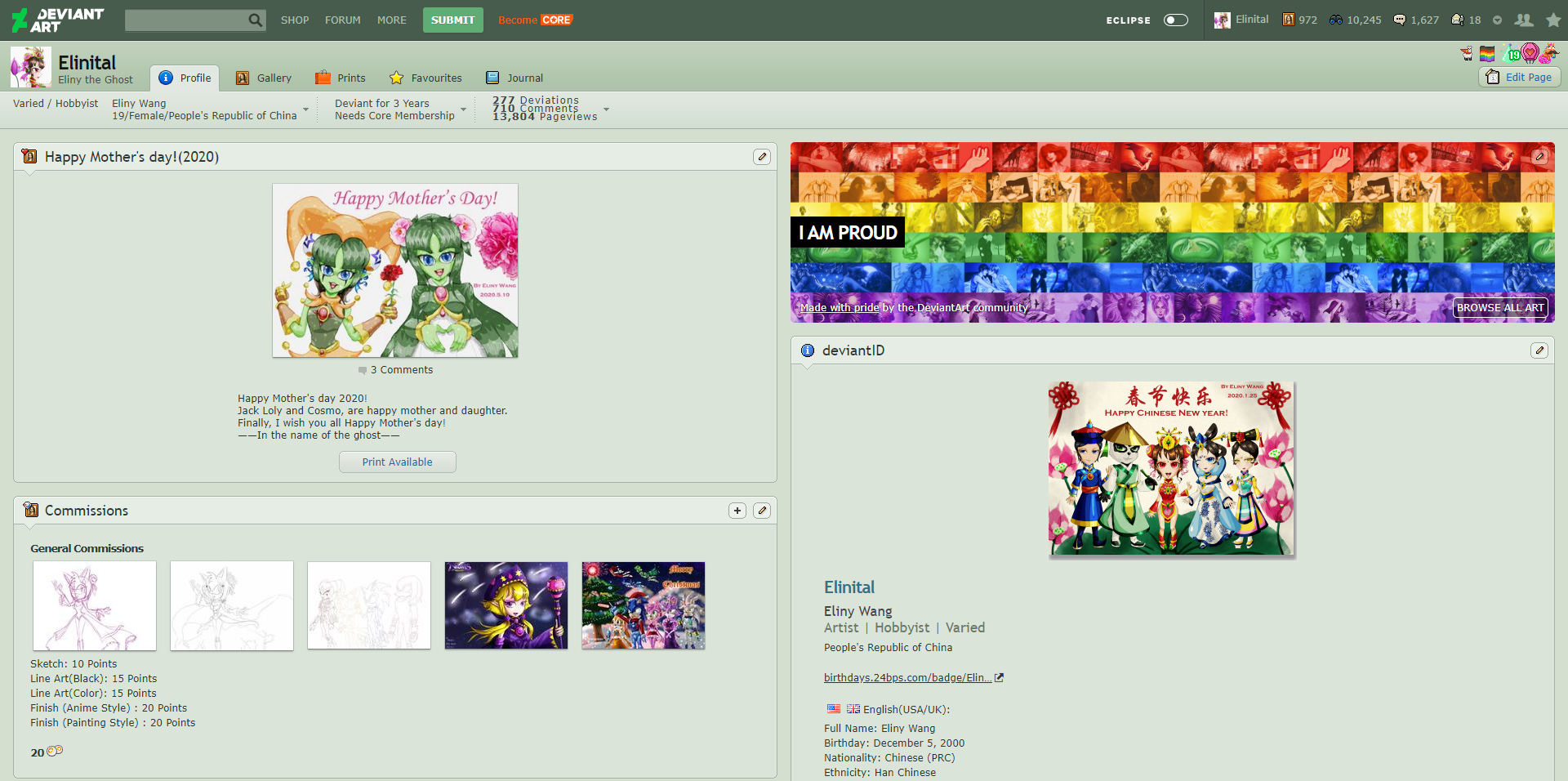This screenshot has height=781, width=1568.
Task: Click the Print Available button
Action: pos(398,462)
